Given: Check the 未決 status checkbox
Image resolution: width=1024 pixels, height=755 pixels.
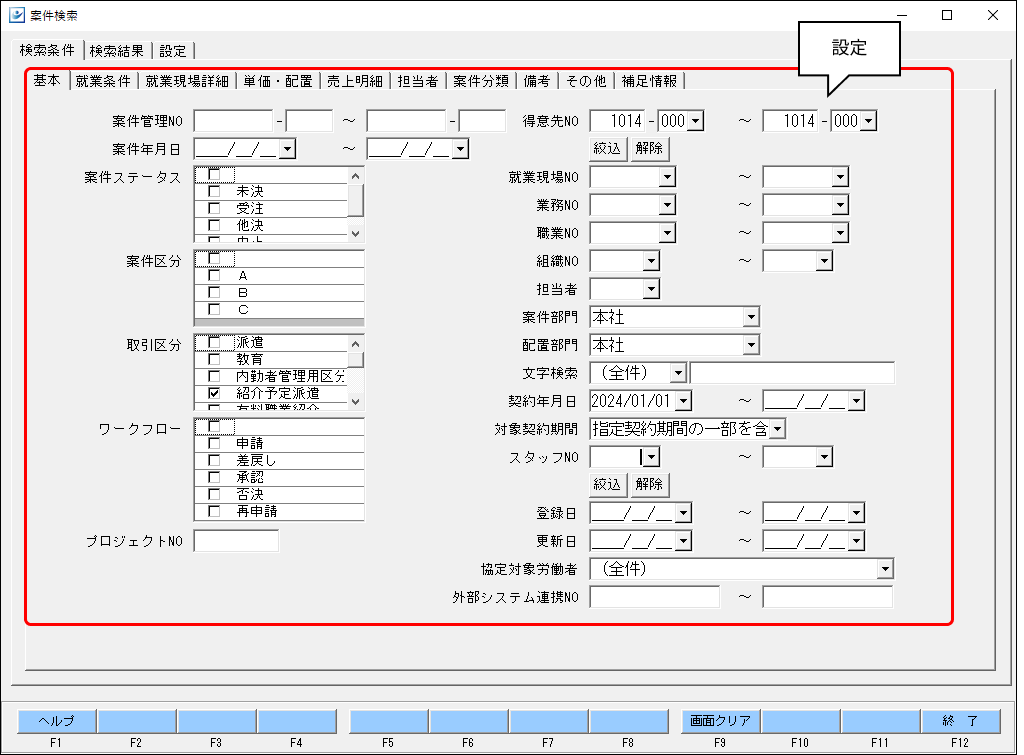Looking at the screenshot, I should tap(214, 191).
